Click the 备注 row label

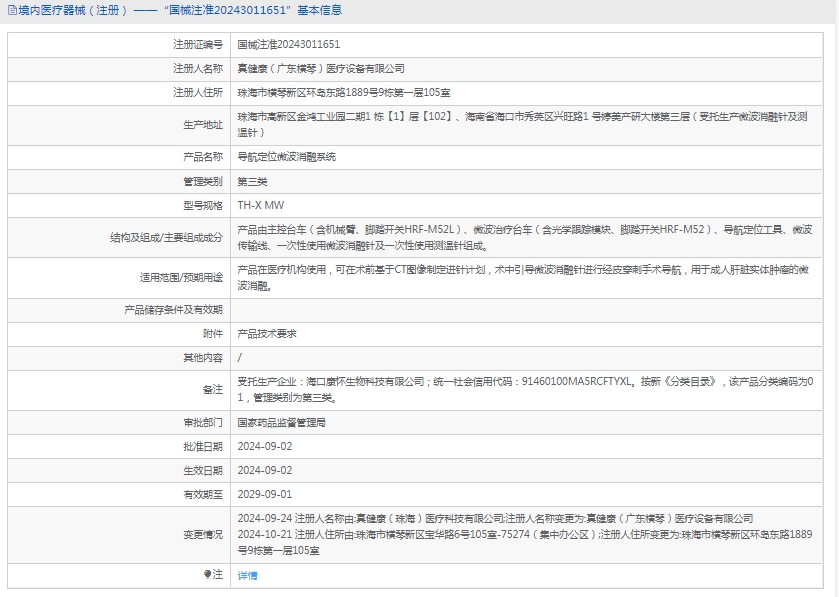(x=212, y=389)
